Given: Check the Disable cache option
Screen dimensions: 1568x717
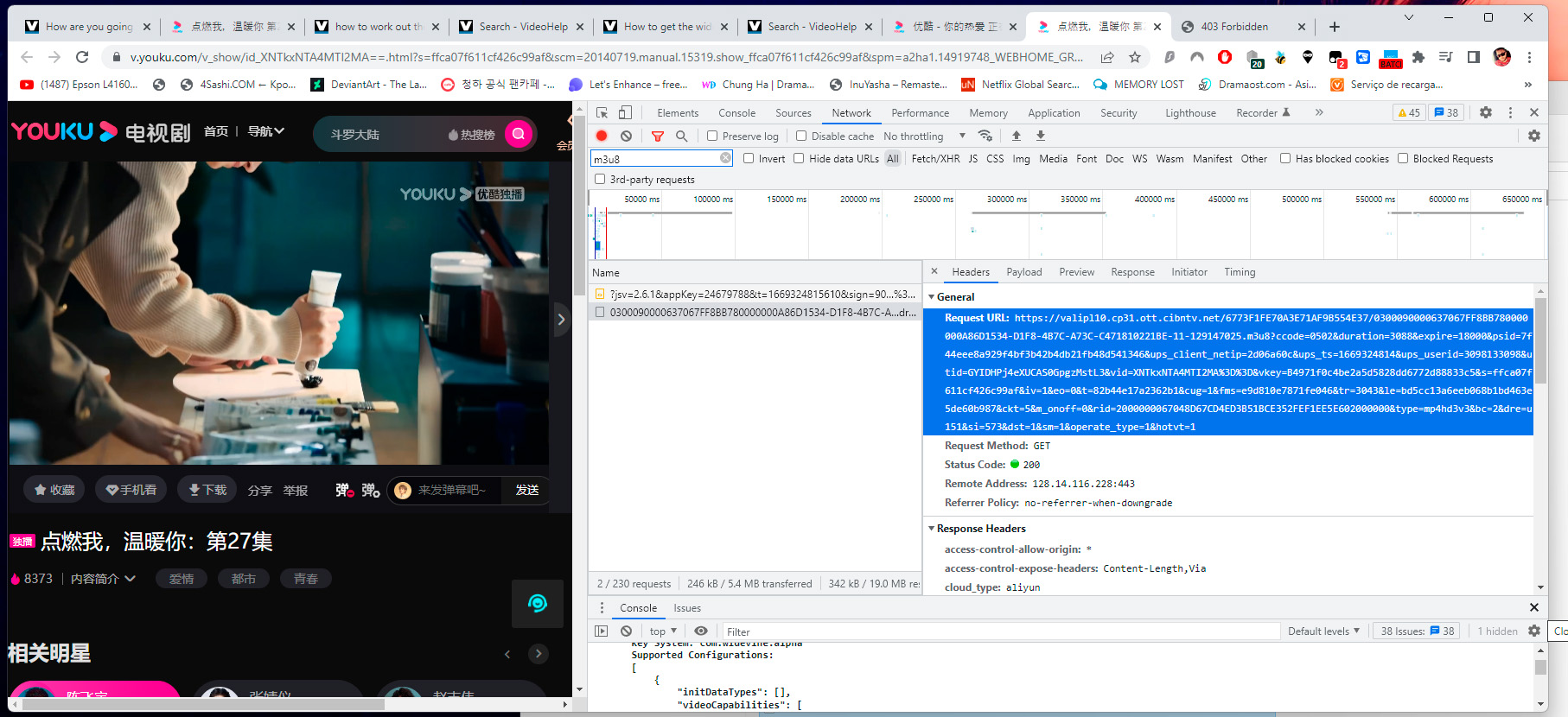Looking at the screenshot, I should tap(801, 136).
